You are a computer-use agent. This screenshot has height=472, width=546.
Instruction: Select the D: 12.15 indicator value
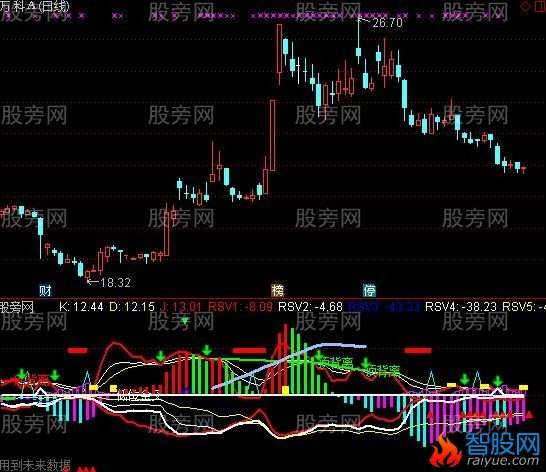point(132,307)
